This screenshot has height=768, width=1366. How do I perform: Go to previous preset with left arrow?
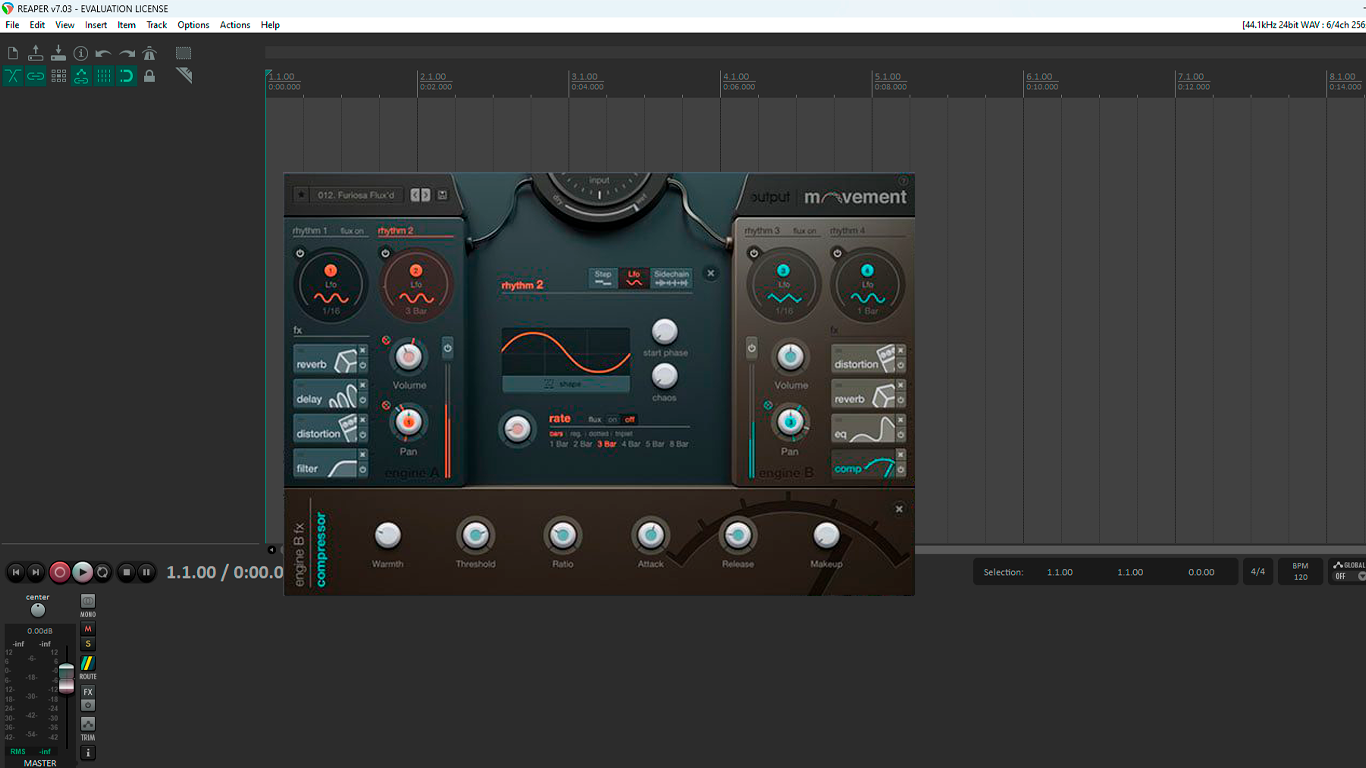(x=416, y=196)
